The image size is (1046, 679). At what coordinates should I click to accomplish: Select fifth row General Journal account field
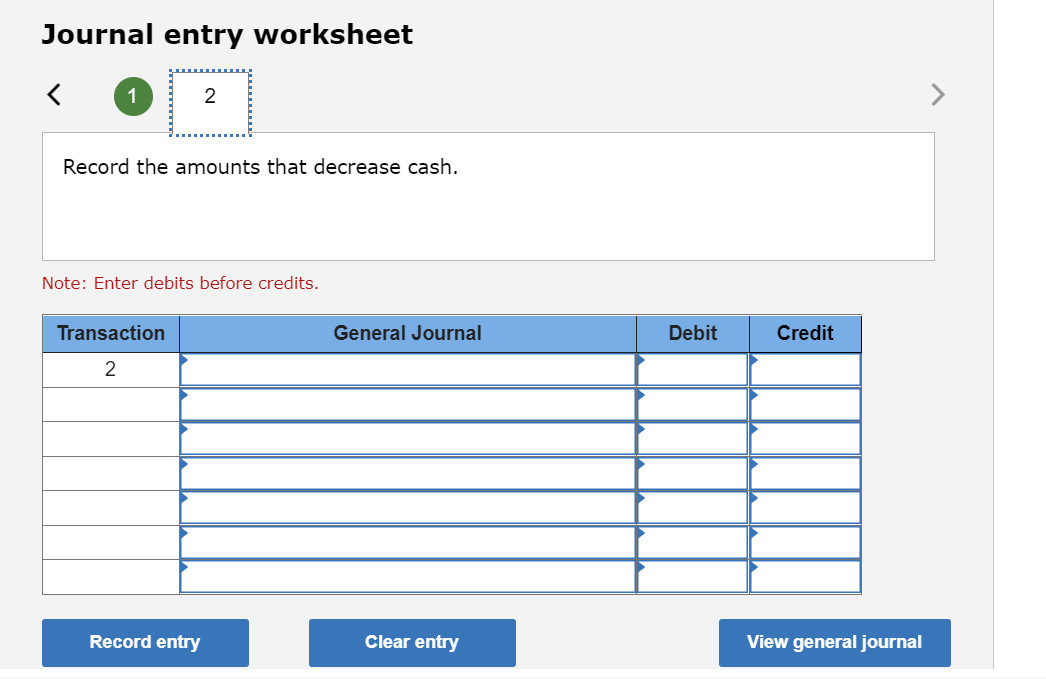point(408,508)
